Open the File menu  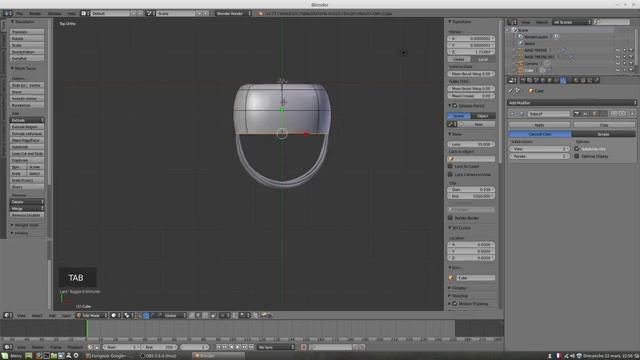click(20, 13)
